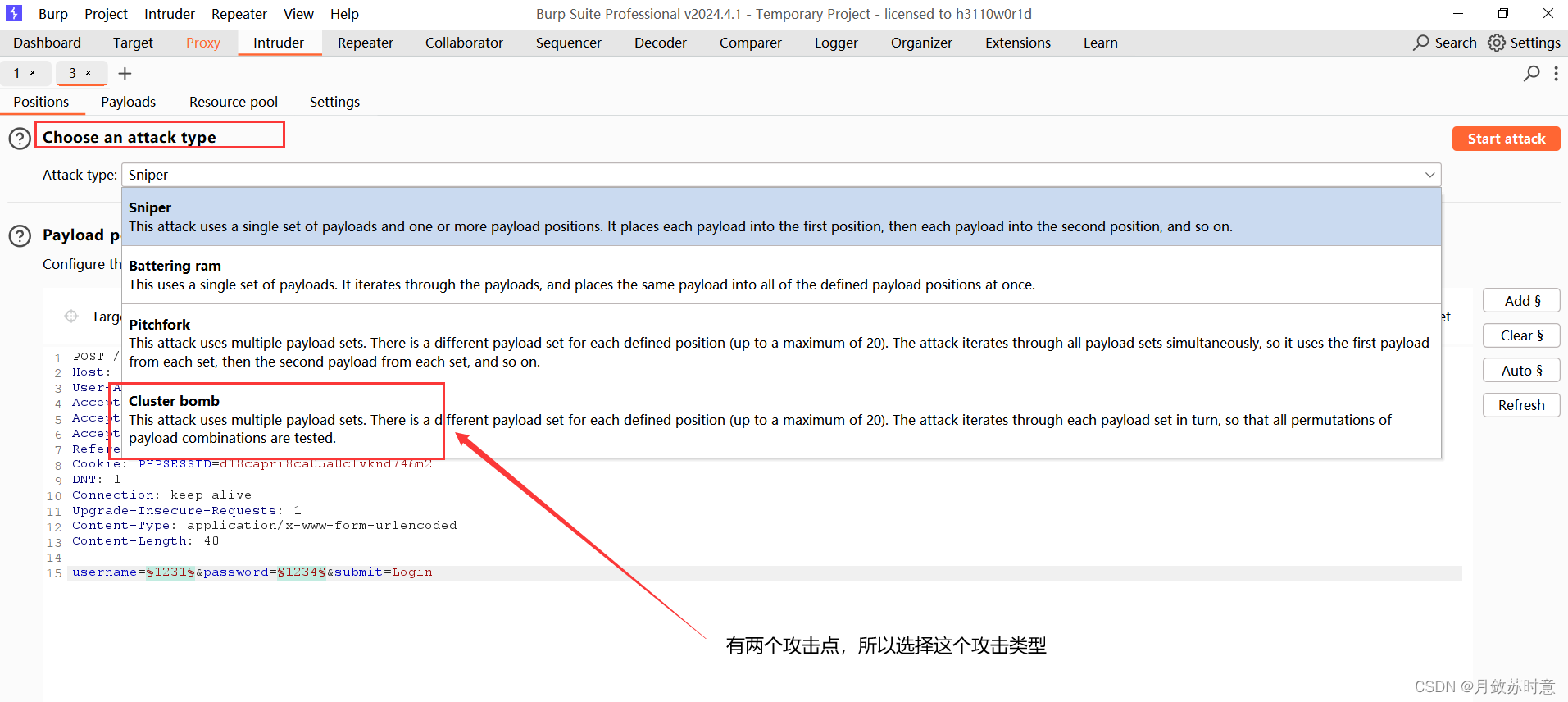The image size is (1568, 702).
Task: Select Battering ram attack type option
Action: 781,275
